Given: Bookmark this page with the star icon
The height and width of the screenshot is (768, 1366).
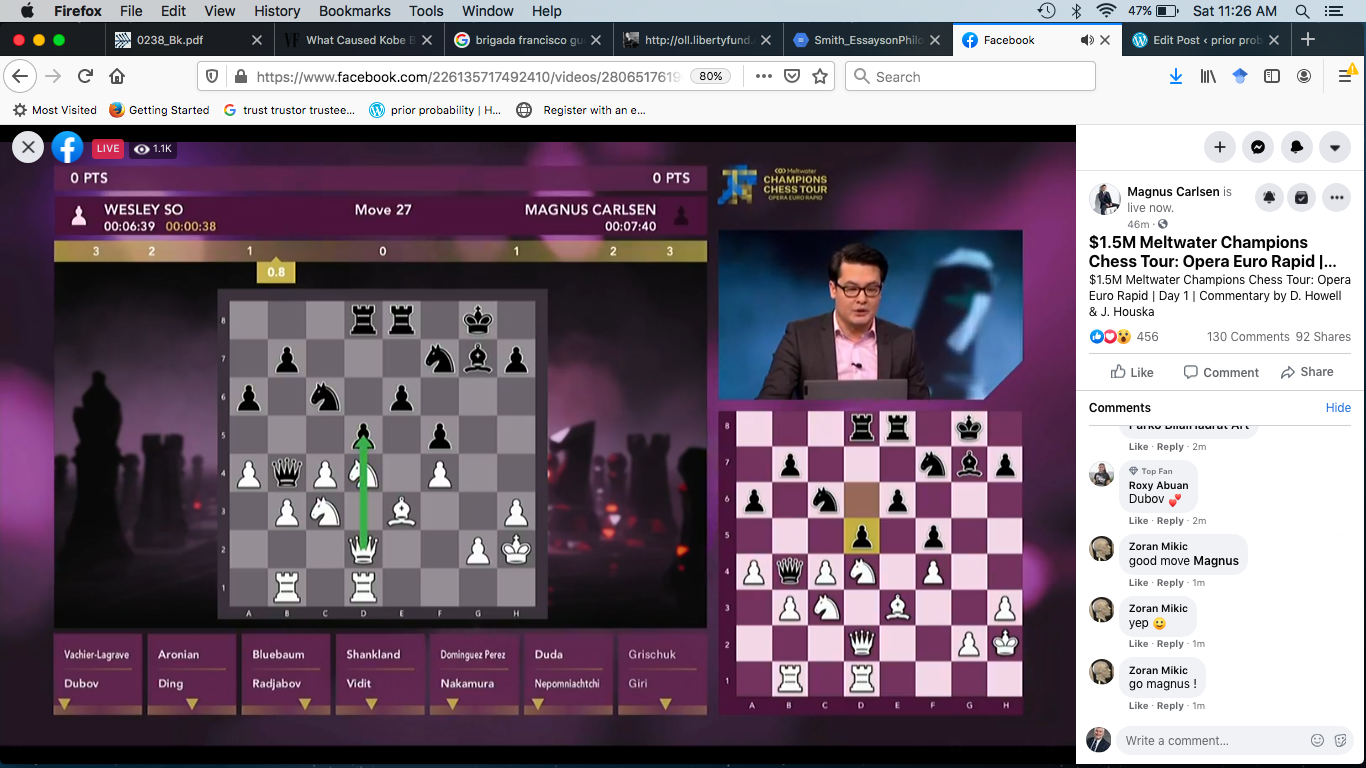Looking at the screenshot, I should pos(820,77).
